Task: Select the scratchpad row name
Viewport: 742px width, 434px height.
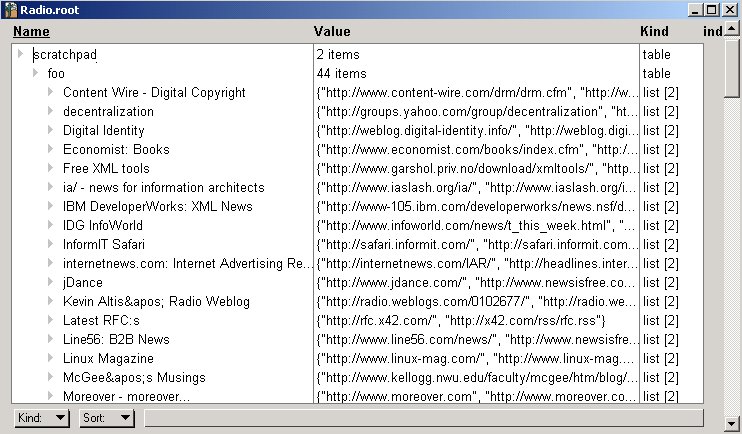Action: click(x=65, y=54)
